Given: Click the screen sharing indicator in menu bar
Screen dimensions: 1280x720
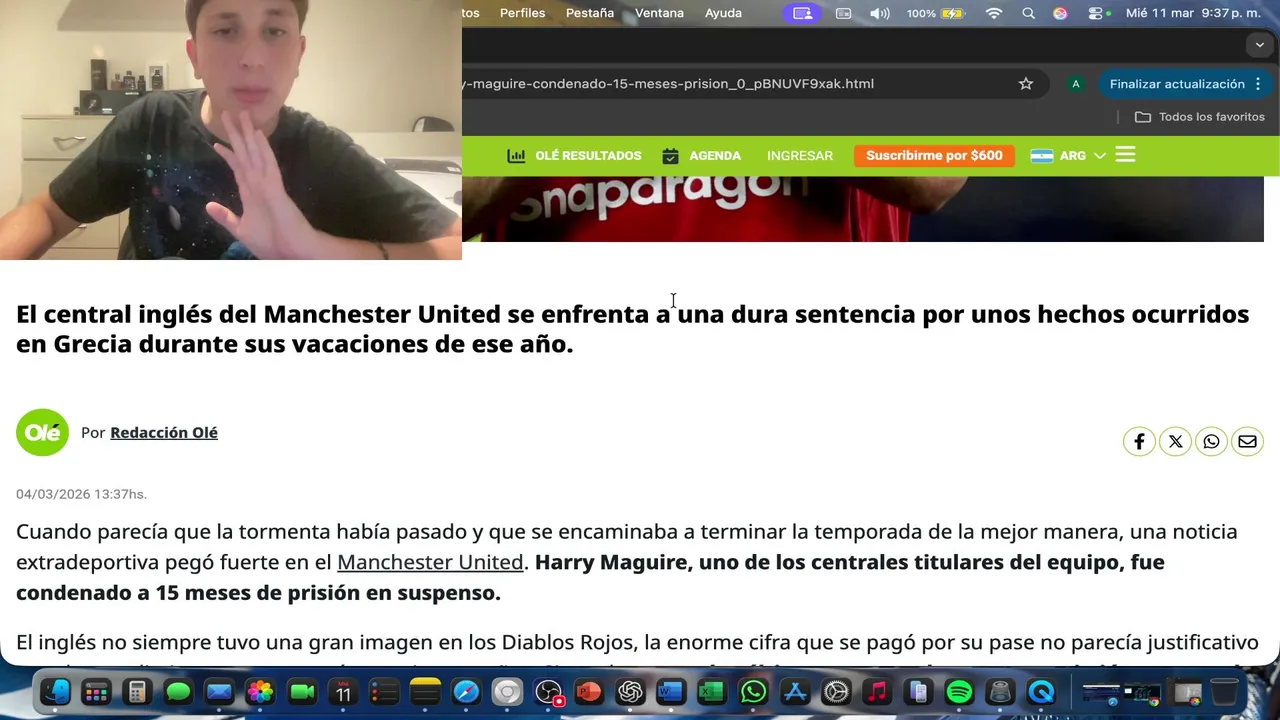Looking at the screenshot, I should [x=802, y=13].
